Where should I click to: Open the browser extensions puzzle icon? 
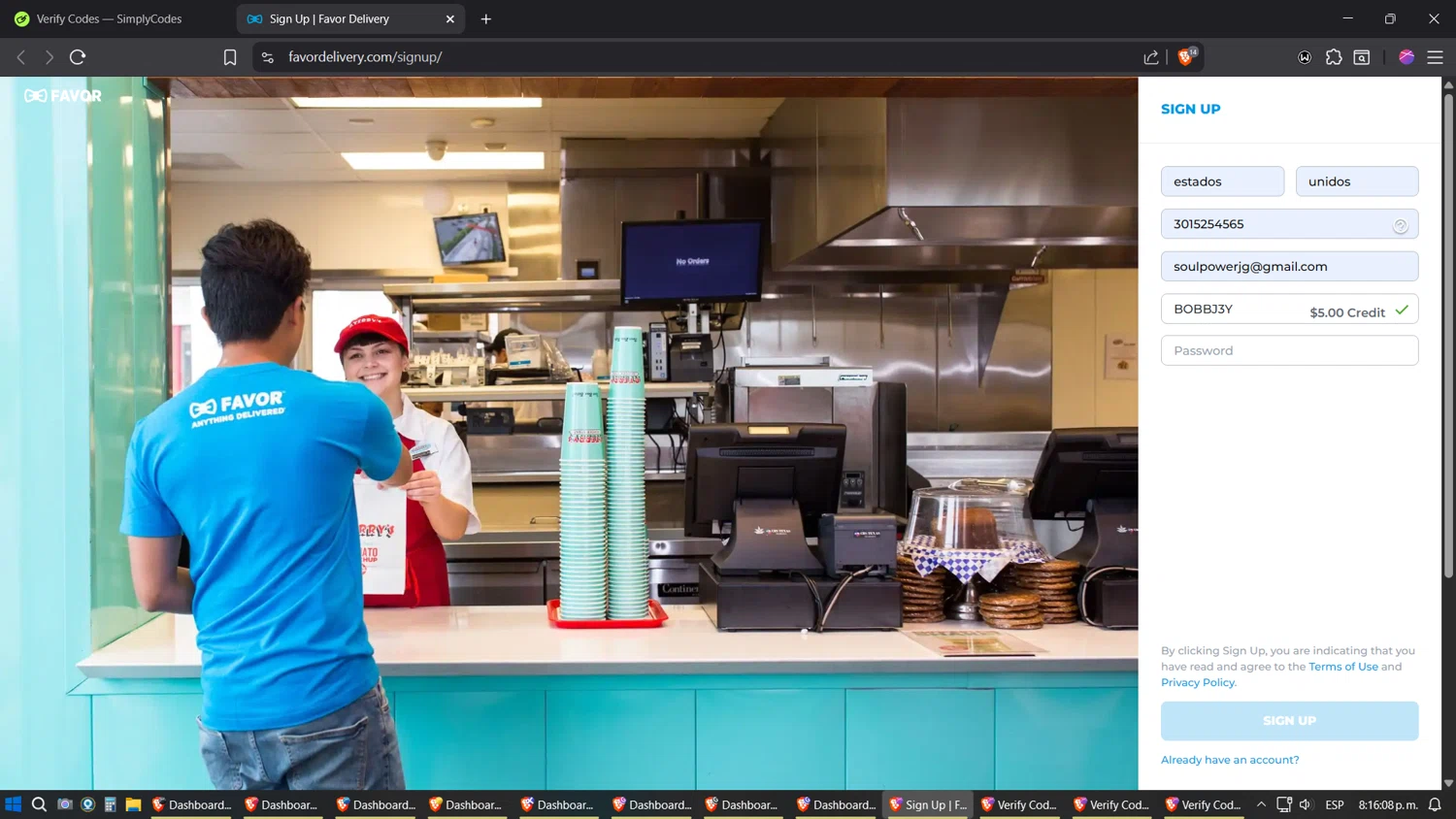[x=1334, y=57]
